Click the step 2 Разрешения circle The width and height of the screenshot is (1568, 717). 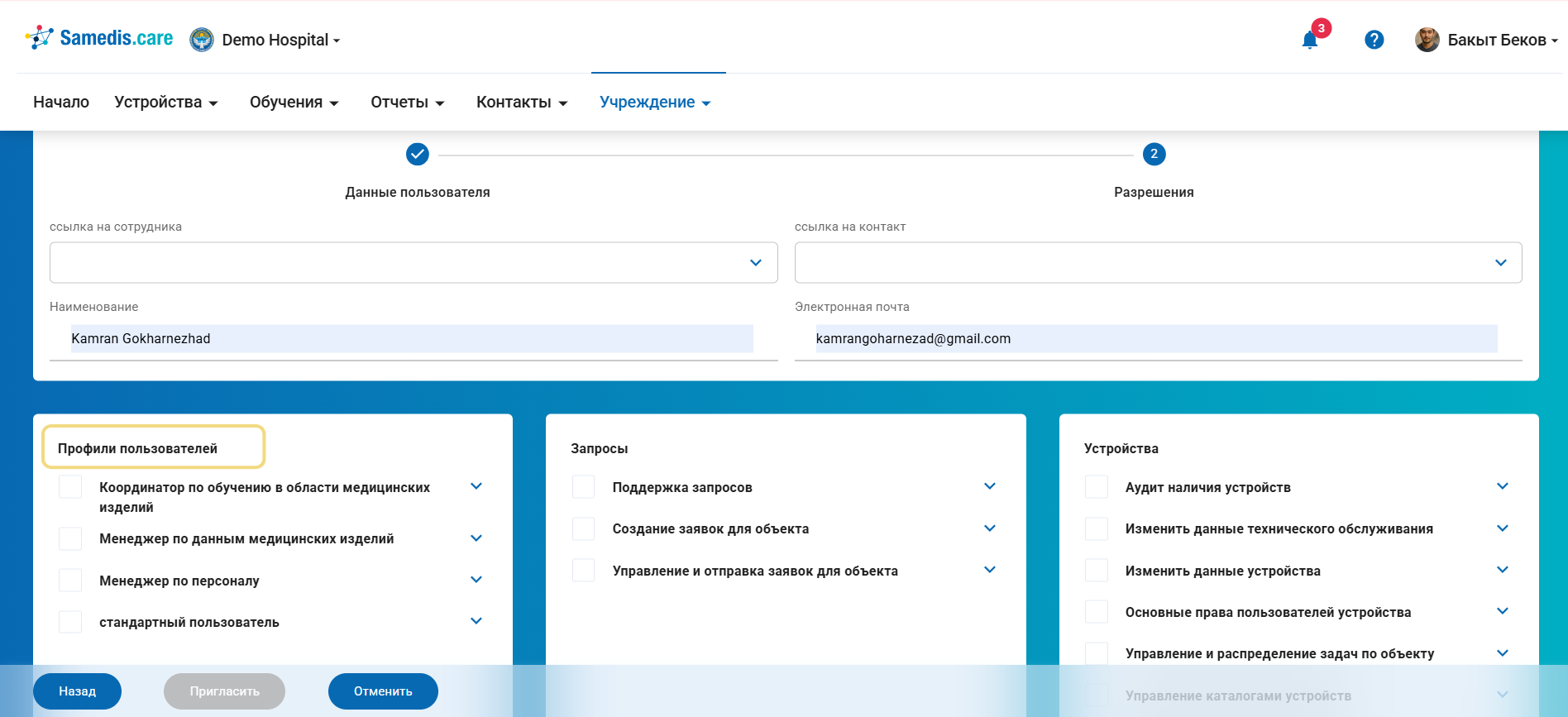pos(1154,154)
